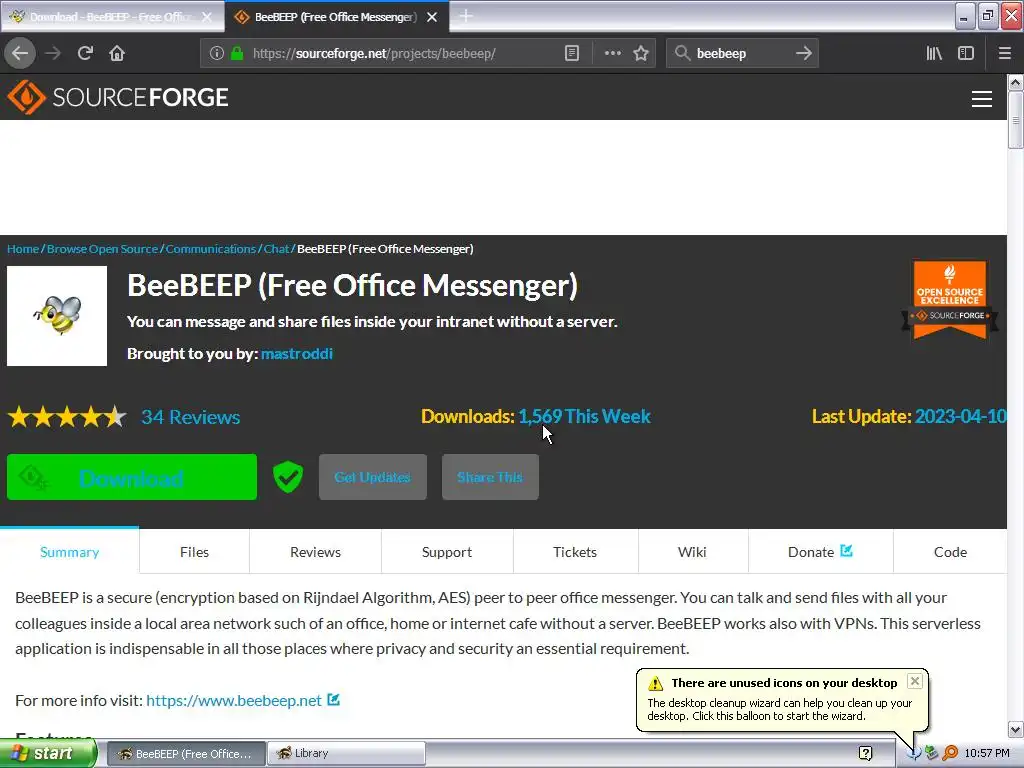Toggle reader view in the address bar
Image resolution: width=1024 pixels, height=768 pixels.
pyautogui.click(x=571, y=54)
